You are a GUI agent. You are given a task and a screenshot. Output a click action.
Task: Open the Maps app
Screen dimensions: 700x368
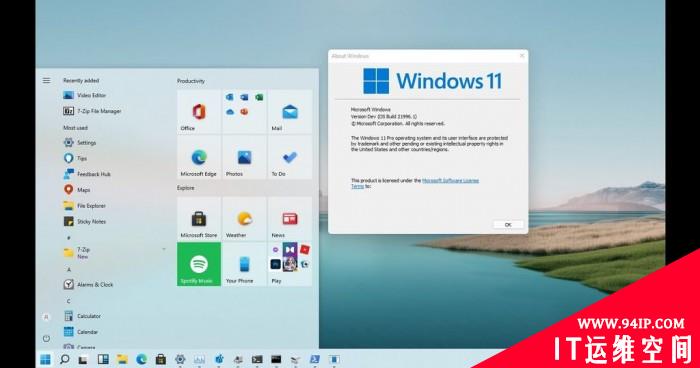77,190
